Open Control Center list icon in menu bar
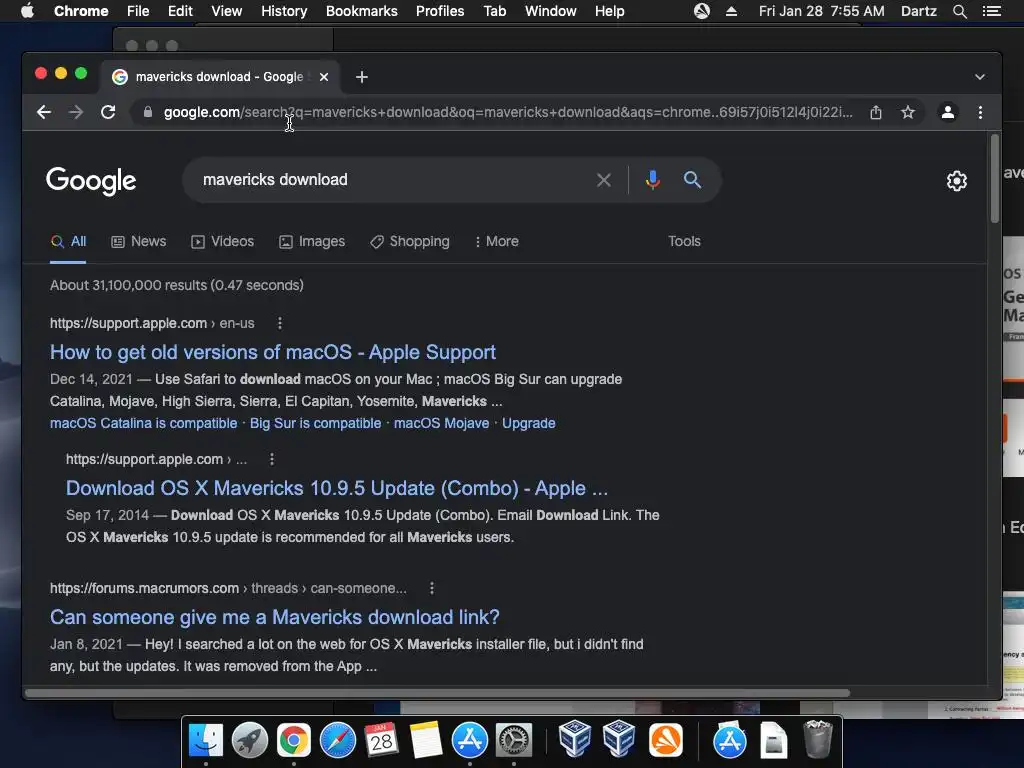 pos(991,11)
